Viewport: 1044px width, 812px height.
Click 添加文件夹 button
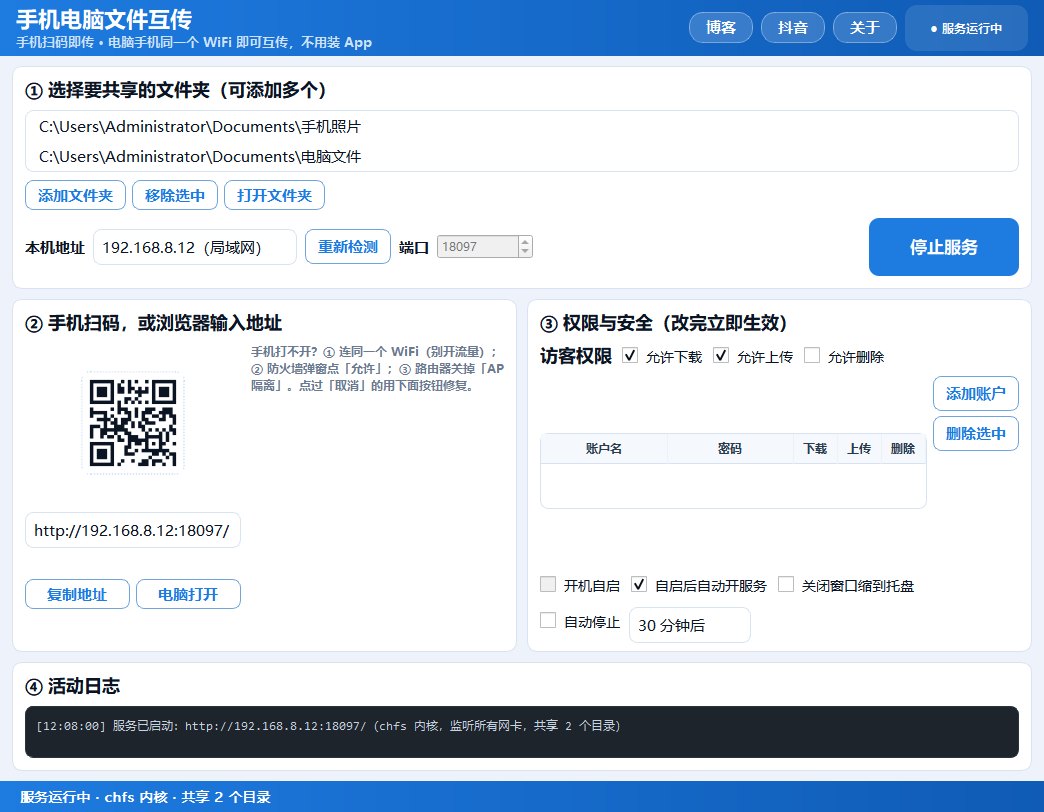tap(75, 196)
